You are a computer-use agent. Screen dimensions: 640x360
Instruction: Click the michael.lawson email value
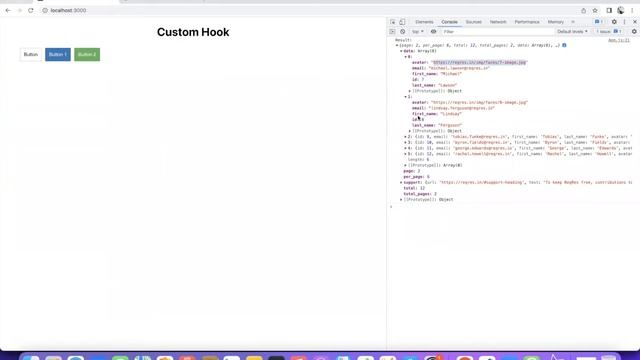[459, 68]
